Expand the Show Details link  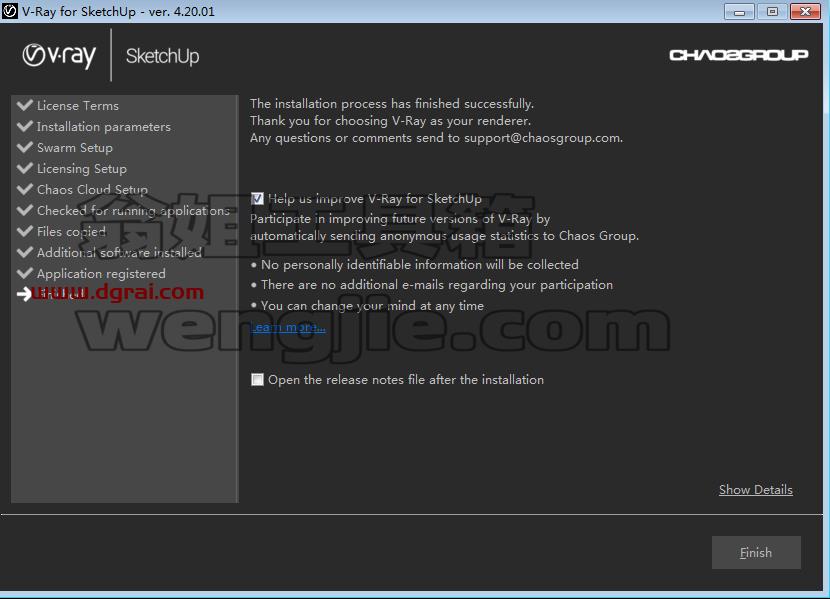755,489
